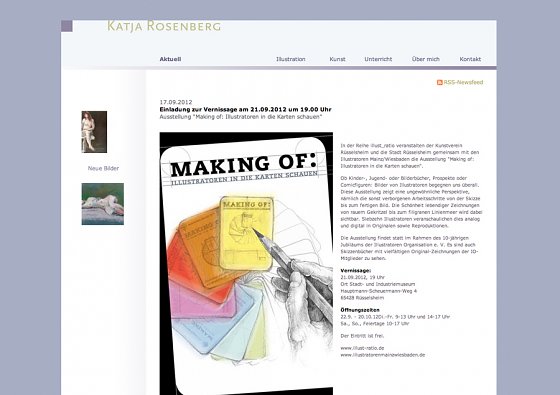The height and width of the screenshot is (395, 560).
Task: Open the Illustration menu item
Action: pos(291,59)
